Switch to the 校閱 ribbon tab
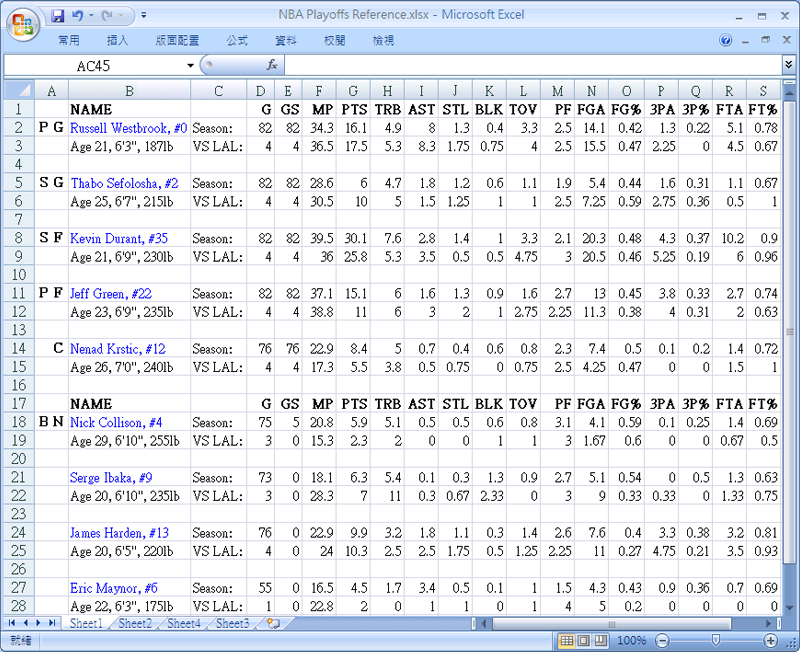 (x=335, y=40)
